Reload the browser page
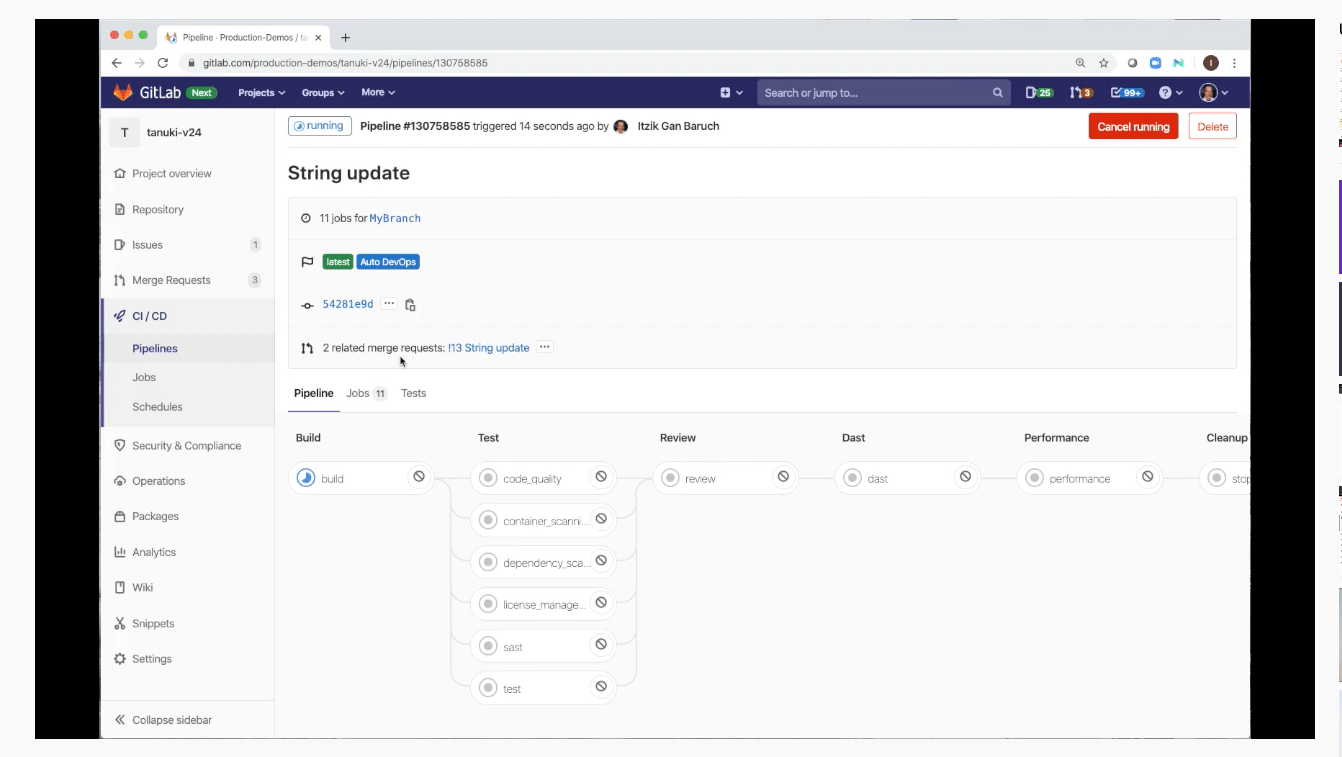1342x757 pixels. (x=163, y=62)
